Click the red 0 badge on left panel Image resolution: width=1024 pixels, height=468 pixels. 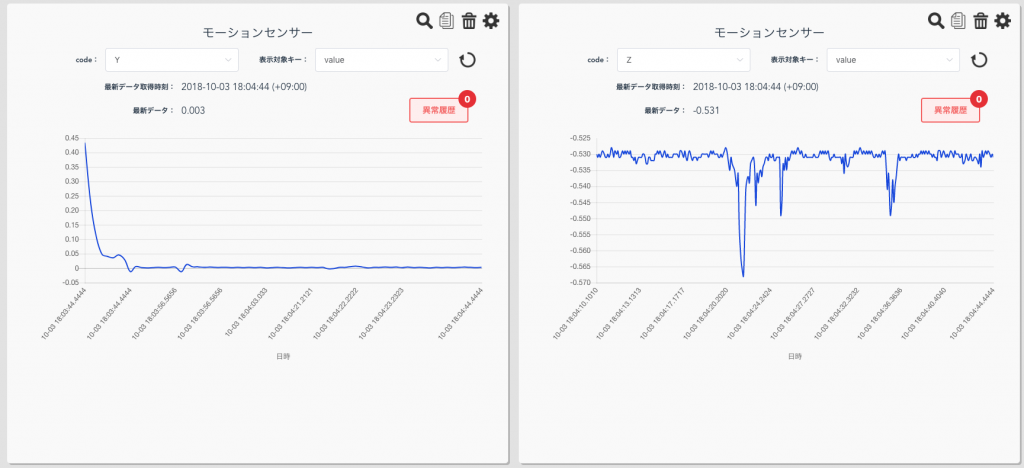(467, 99)
